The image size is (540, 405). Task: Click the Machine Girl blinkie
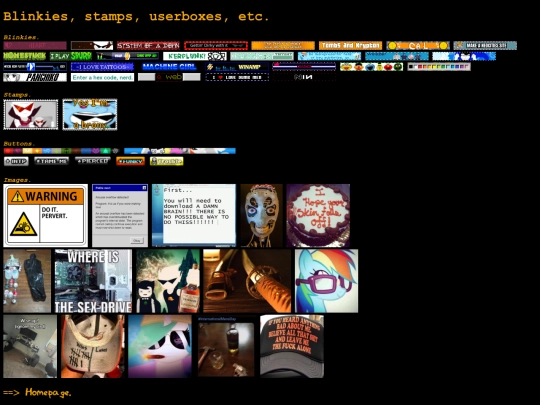tap(169, 67)
